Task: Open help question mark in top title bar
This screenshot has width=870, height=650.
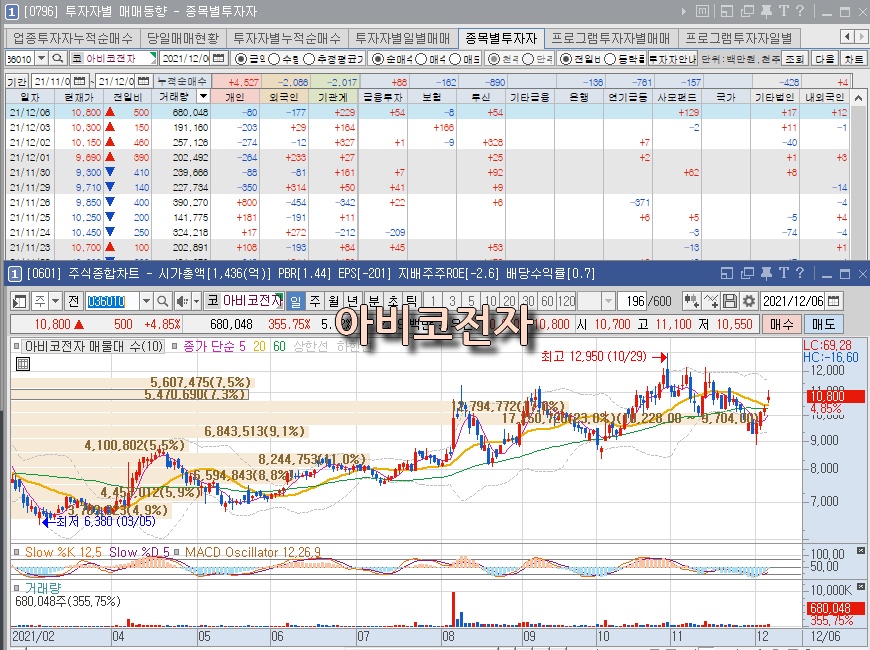Action: pos(800,11)
